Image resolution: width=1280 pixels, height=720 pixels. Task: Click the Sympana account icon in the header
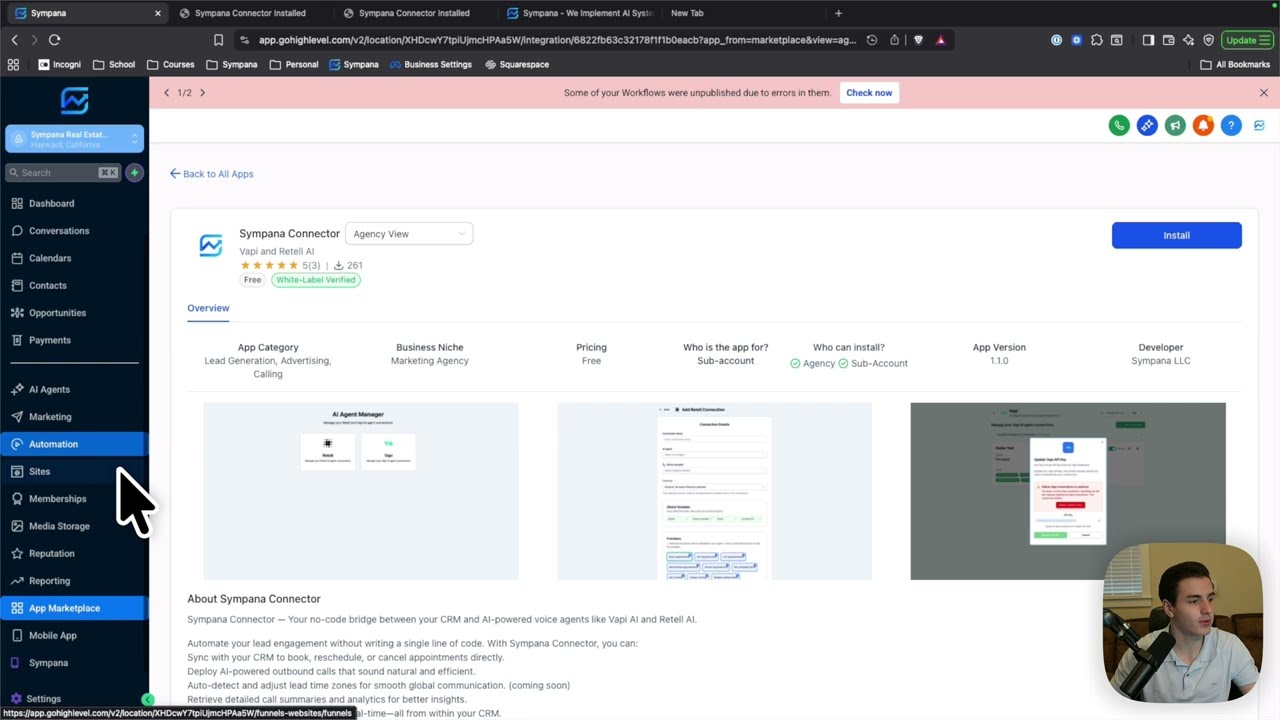[1259, 125]
